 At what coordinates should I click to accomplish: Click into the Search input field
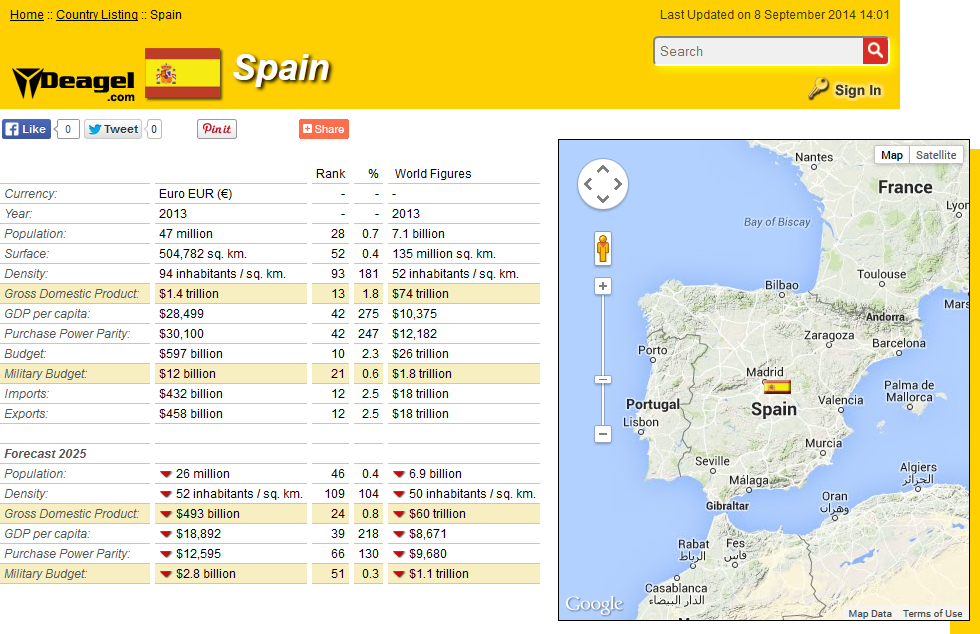[x=758, y=51]
